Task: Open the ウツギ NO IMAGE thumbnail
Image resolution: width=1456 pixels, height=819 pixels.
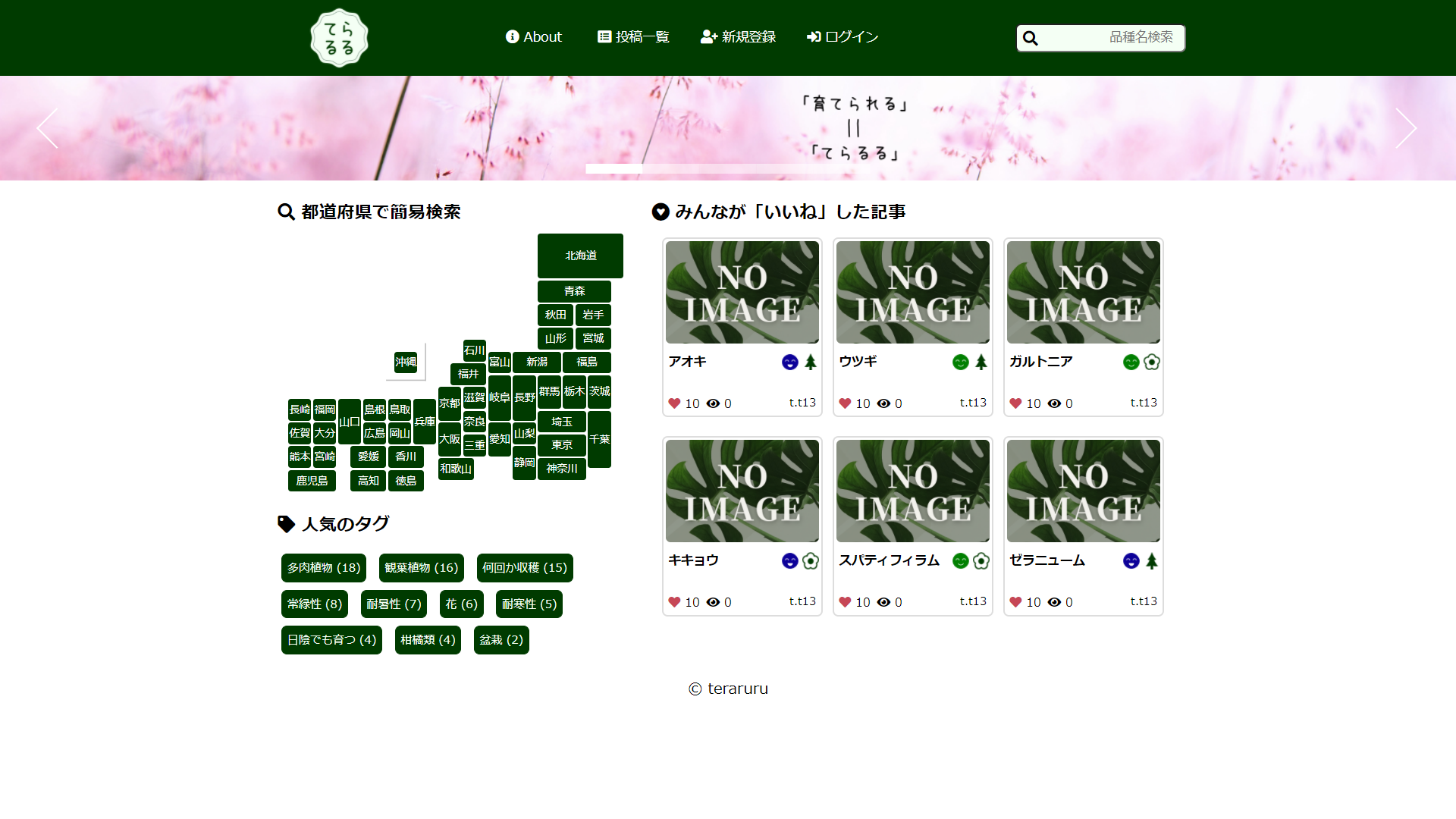Action: [913, 293]
